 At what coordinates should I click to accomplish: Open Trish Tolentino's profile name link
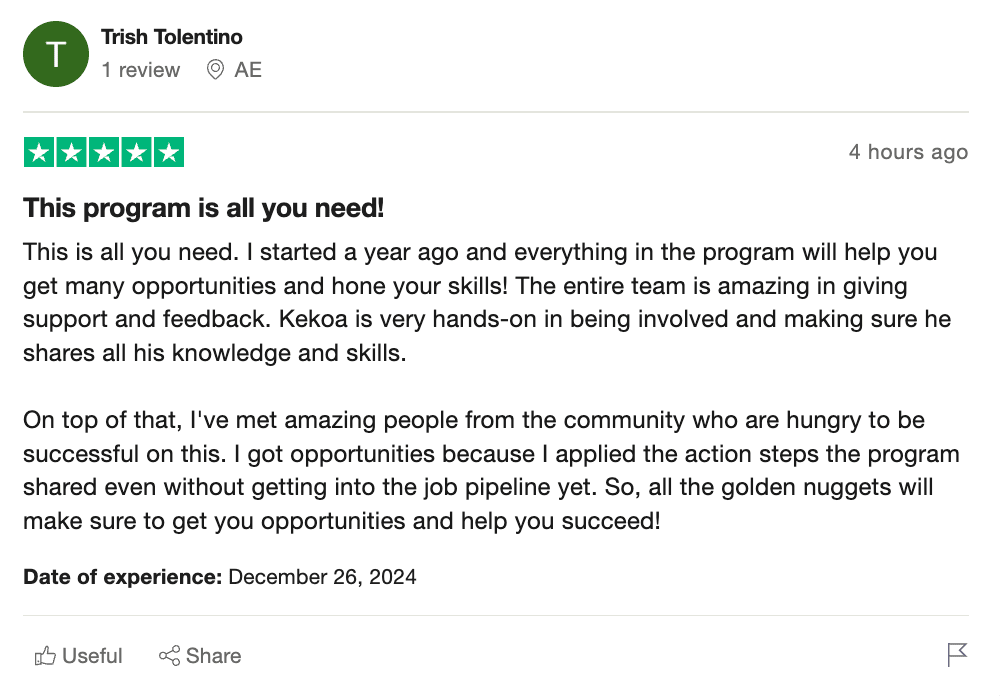(x=172, y=37)
